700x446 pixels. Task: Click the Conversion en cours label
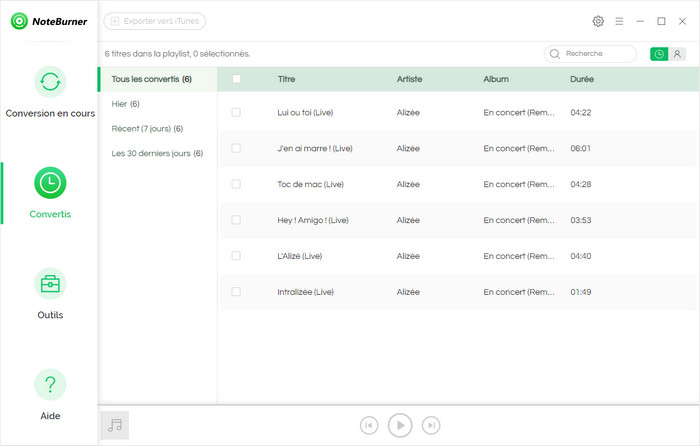(50, 113)
